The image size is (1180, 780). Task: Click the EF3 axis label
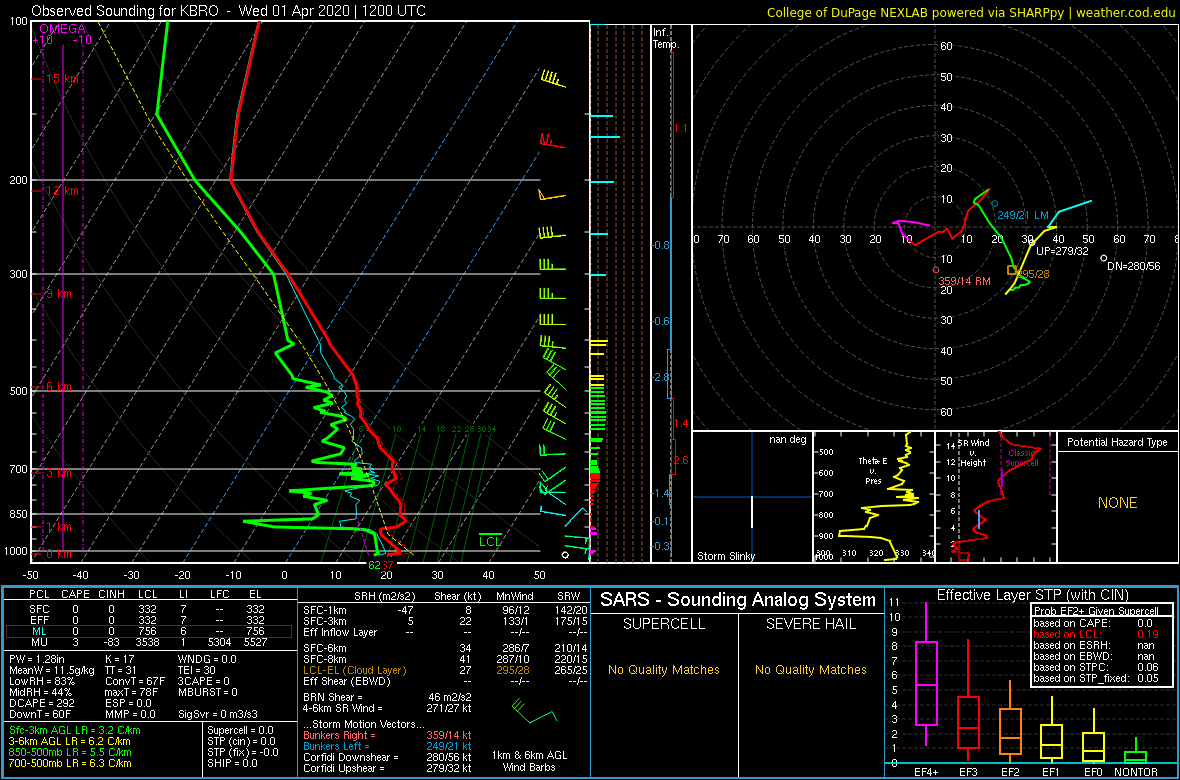click(967, 772)
